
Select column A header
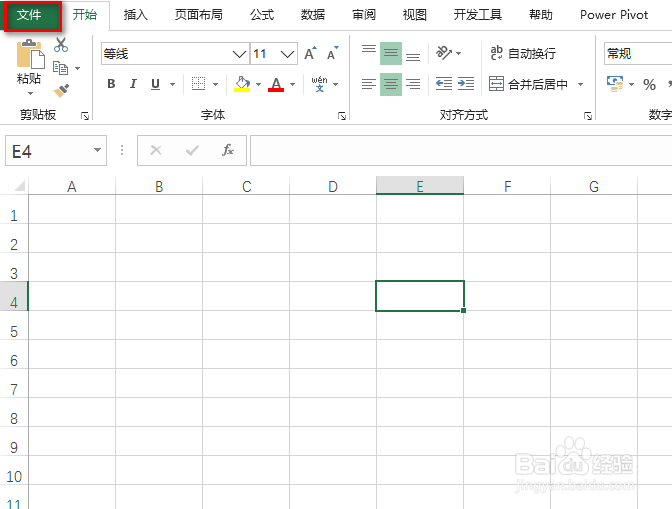[x=72, y=186]
